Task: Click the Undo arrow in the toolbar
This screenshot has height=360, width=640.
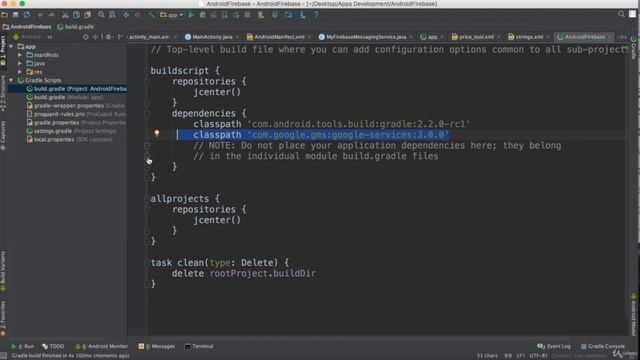Action: point(40,15)
